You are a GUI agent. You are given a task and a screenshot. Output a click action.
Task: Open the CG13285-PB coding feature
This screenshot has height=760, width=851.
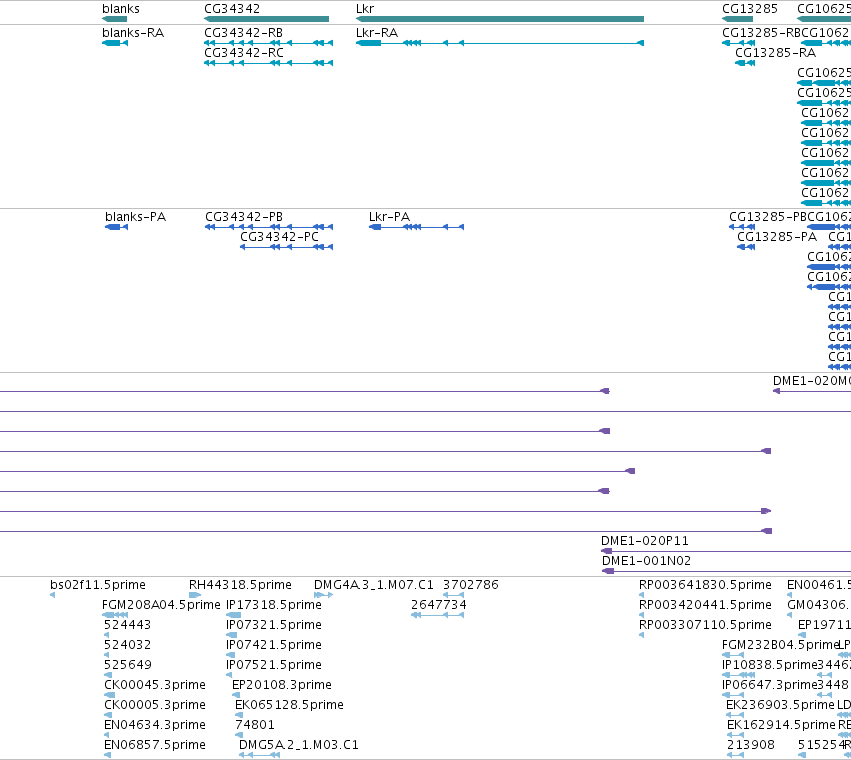pos(742,227)
